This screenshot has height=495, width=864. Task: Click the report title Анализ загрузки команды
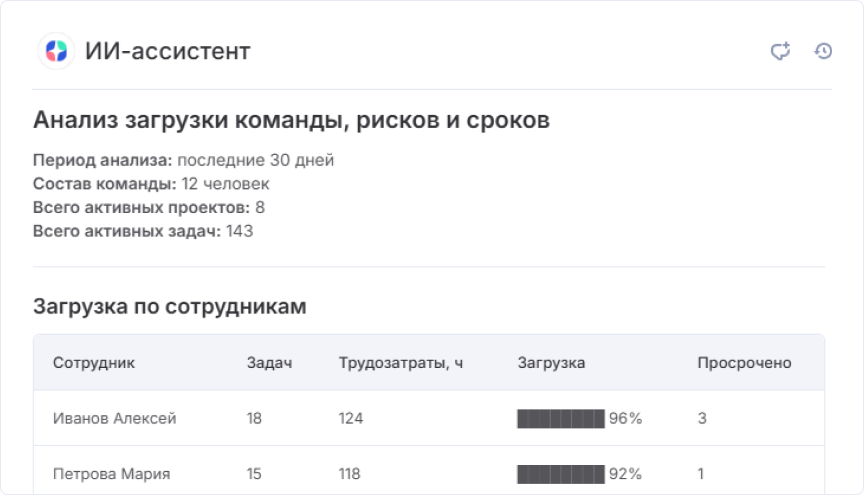tap(291, 120)
